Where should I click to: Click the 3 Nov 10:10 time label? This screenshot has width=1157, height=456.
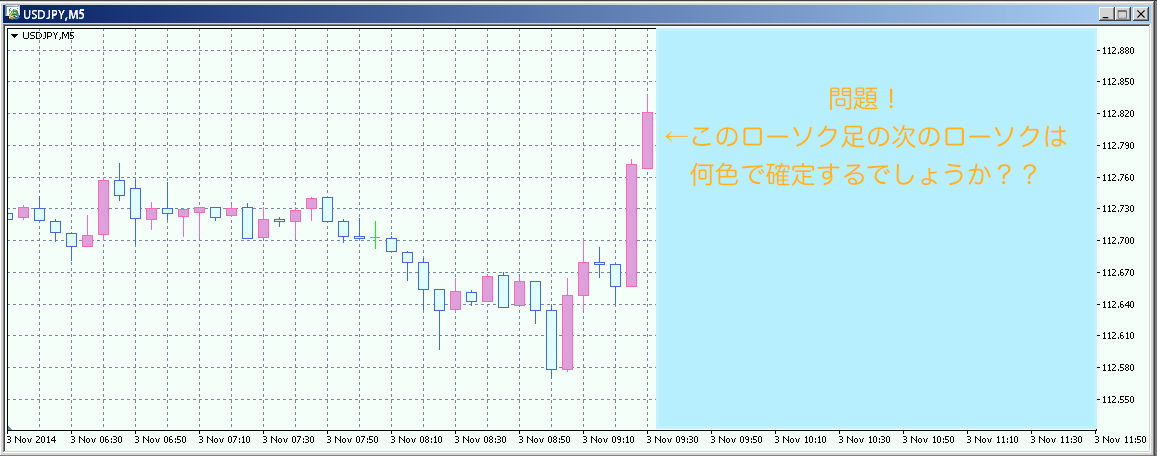tap(802, 439)
